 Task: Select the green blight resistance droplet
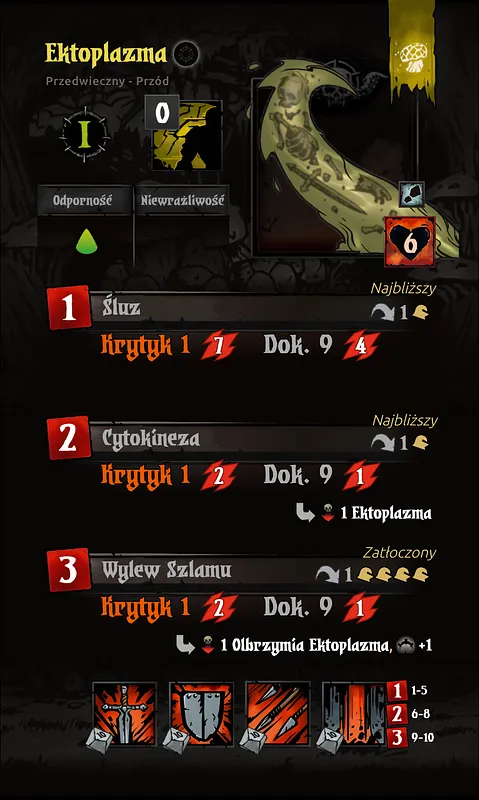87,241
